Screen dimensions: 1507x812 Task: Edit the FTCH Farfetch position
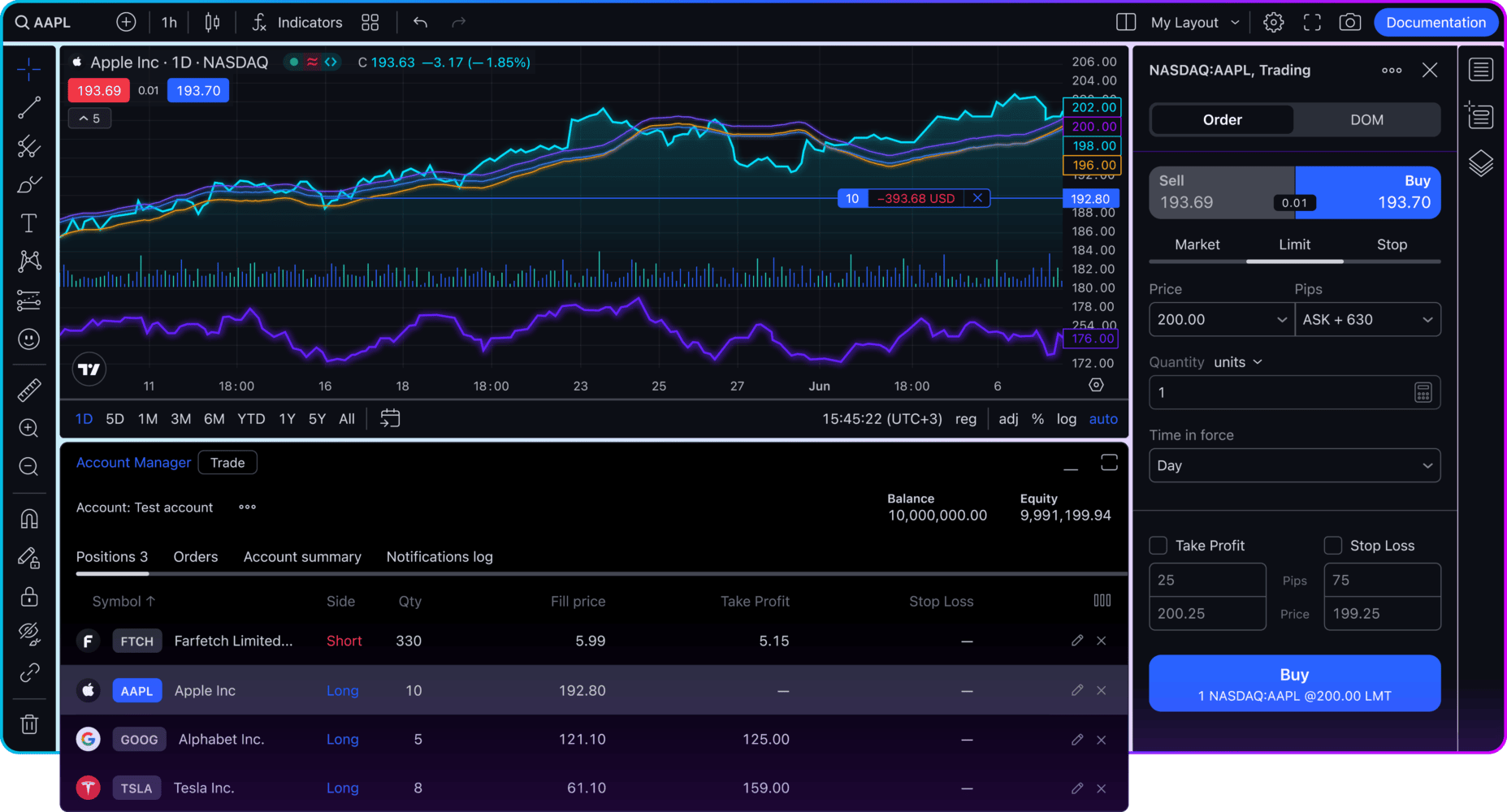point(1077,641)
